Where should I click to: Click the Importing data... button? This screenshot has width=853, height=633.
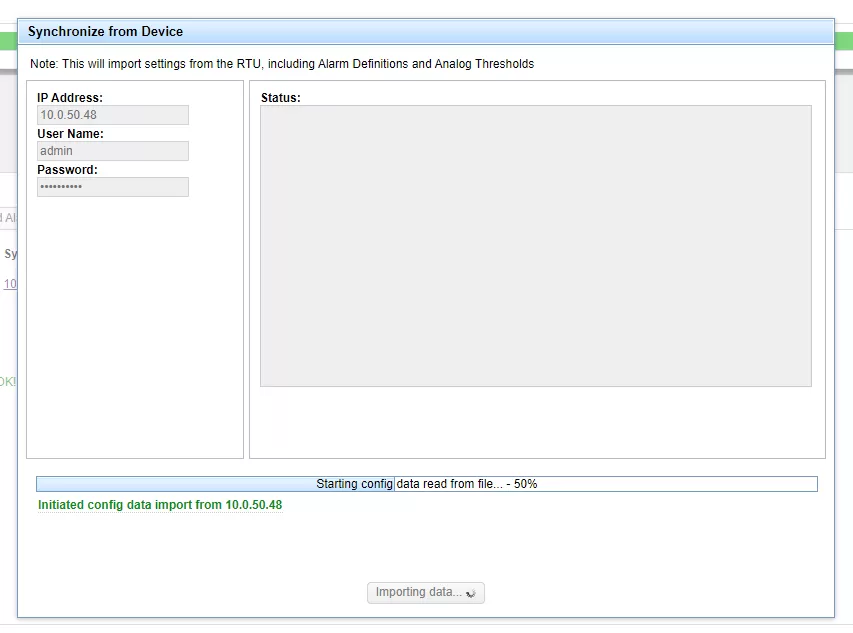425,592
